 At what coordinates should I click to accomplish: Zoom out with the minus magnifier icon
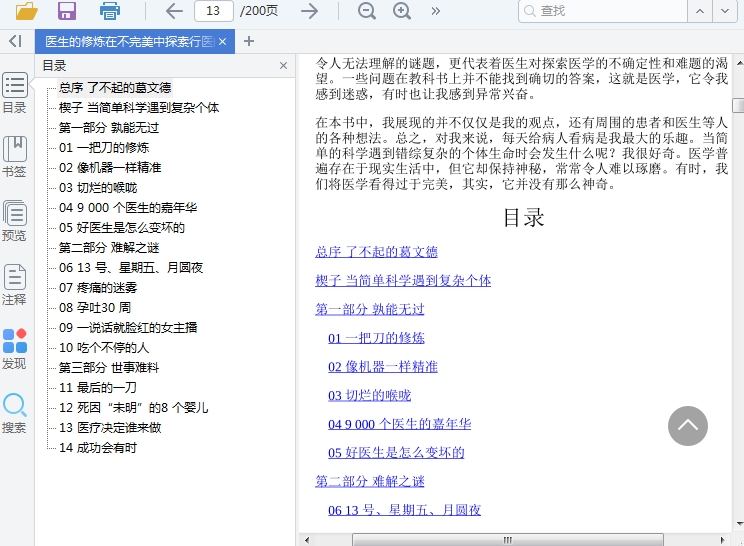367,10
